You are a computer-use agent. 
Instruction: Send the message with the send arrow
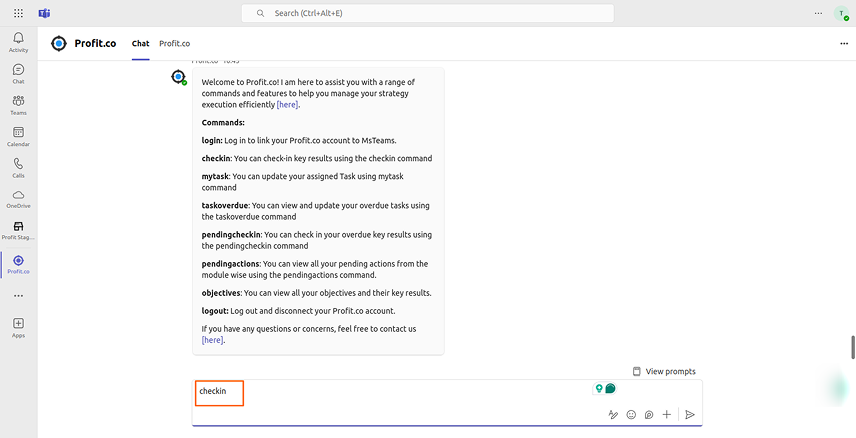point(690,415)
